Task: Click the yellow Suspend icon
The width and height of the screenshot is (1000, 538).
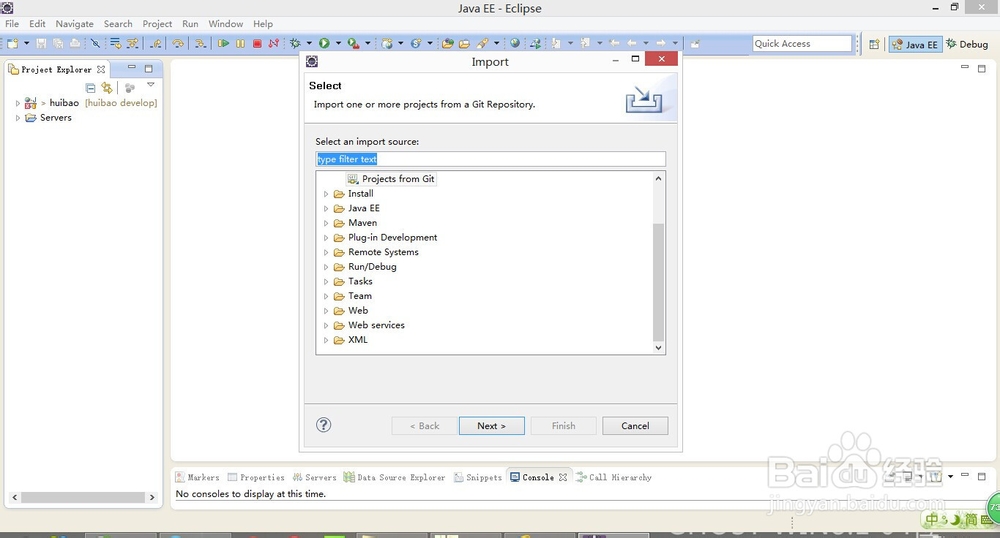Action: (x=240, y=43)
